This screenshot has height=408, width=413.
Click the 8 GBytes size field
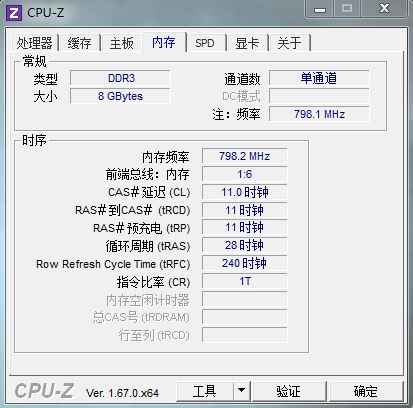point(120,96)
